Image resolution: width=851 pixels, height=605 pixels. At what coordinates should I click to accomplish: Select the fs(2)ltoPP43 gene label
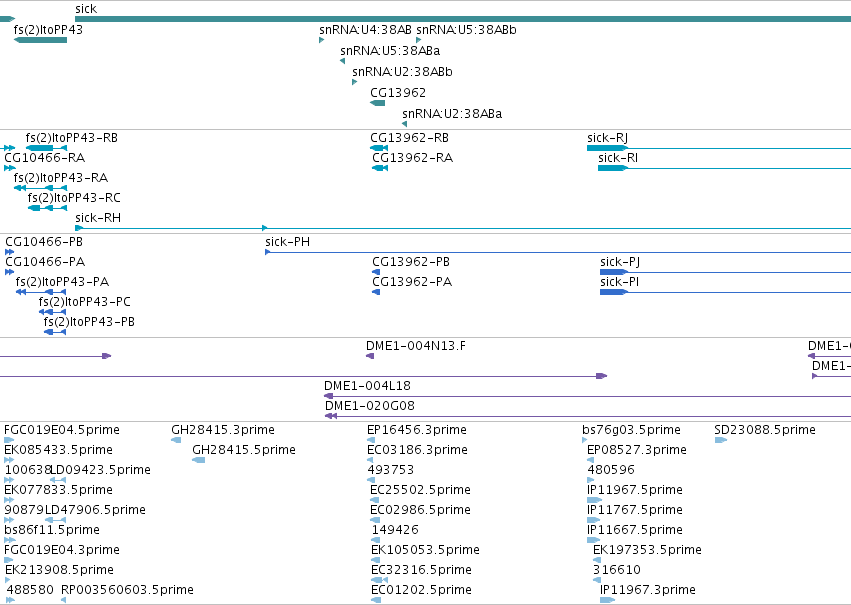(x=48, y=29)
